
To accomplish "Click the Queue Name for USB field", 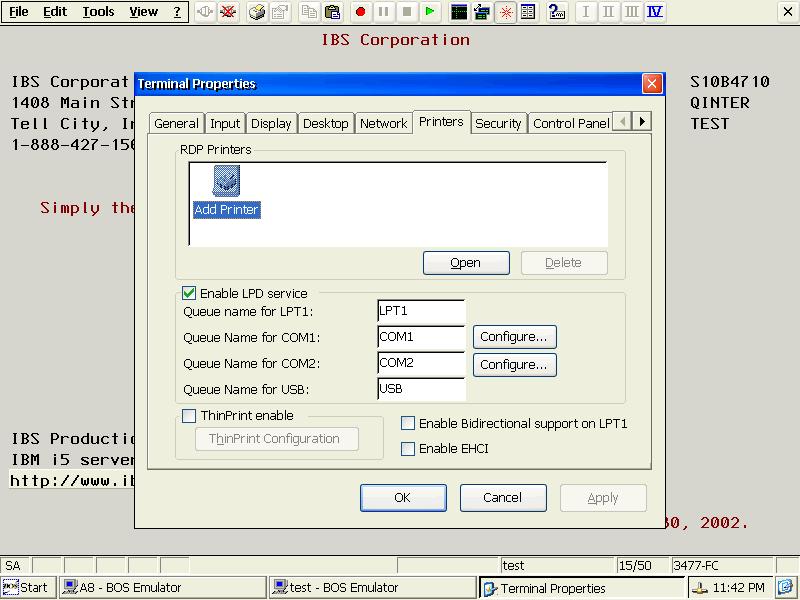I will 421,389.
